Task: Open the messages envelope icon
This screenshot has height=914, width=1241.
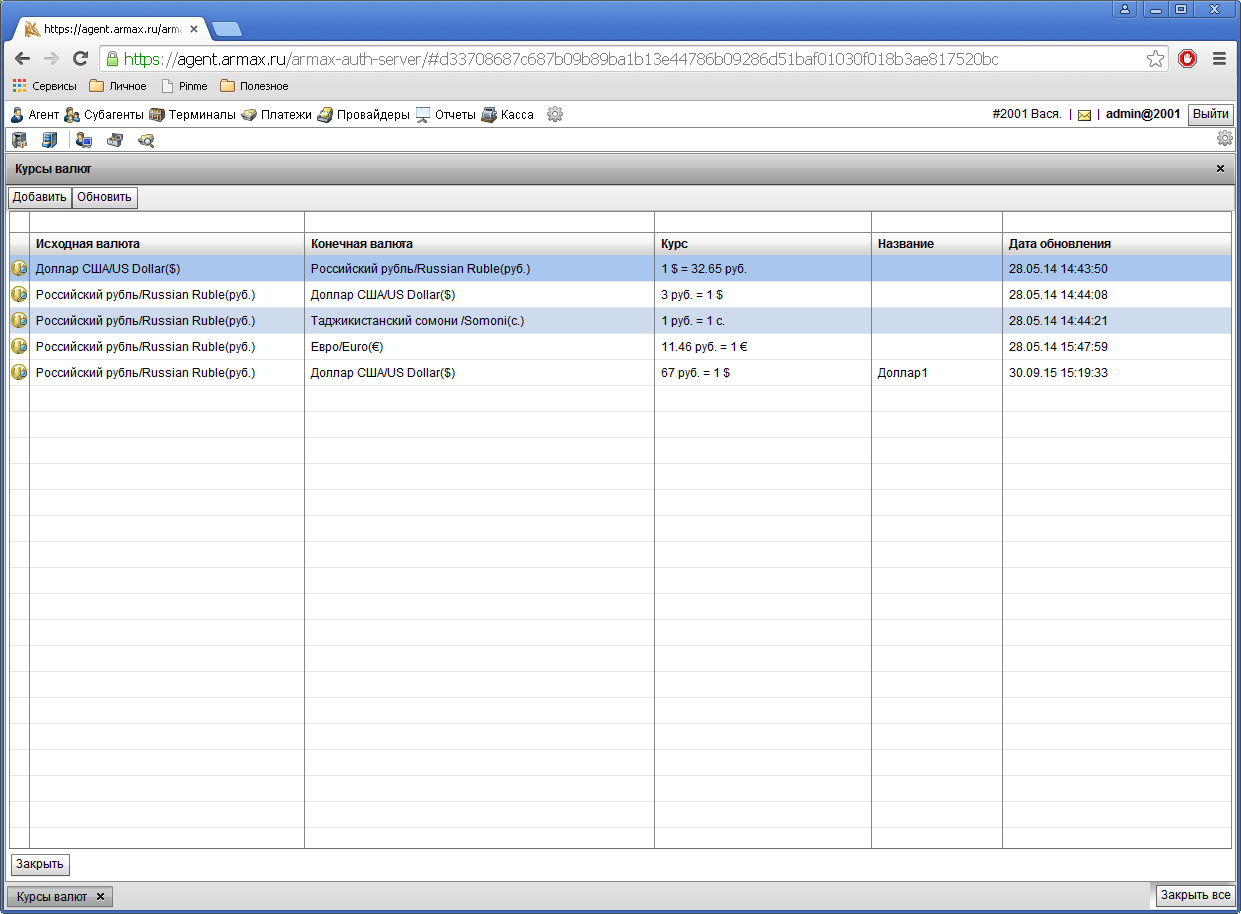Action: (x=1084, y=115)
